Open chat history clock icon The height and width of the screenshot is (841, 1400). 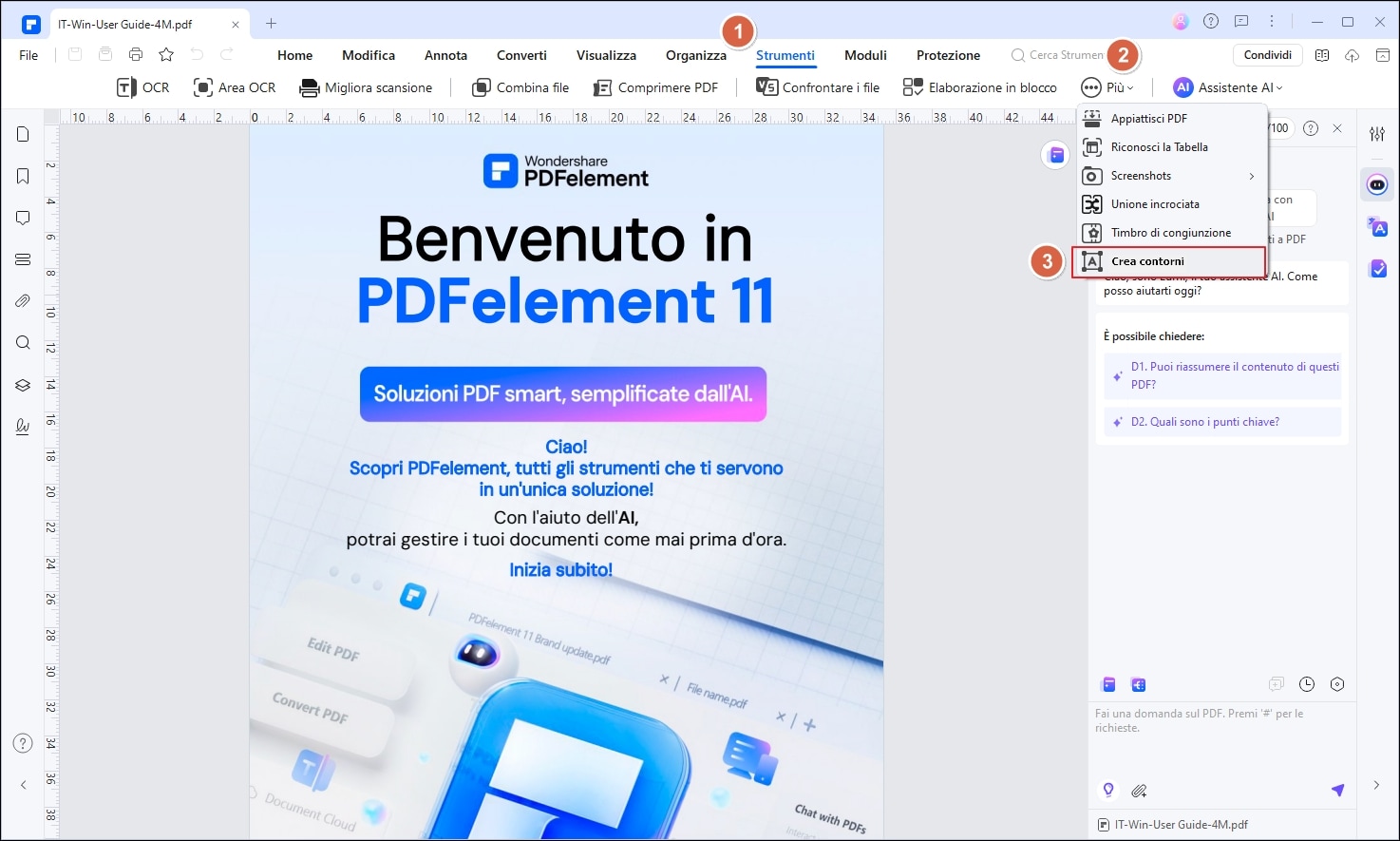(x=1307, y=684)
